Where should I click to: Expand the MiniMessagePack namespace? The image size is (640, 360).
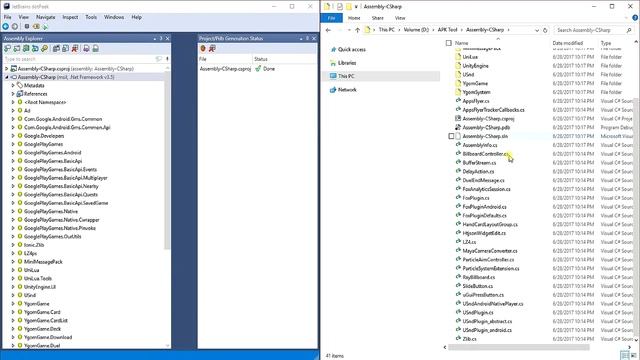(13, 262)
